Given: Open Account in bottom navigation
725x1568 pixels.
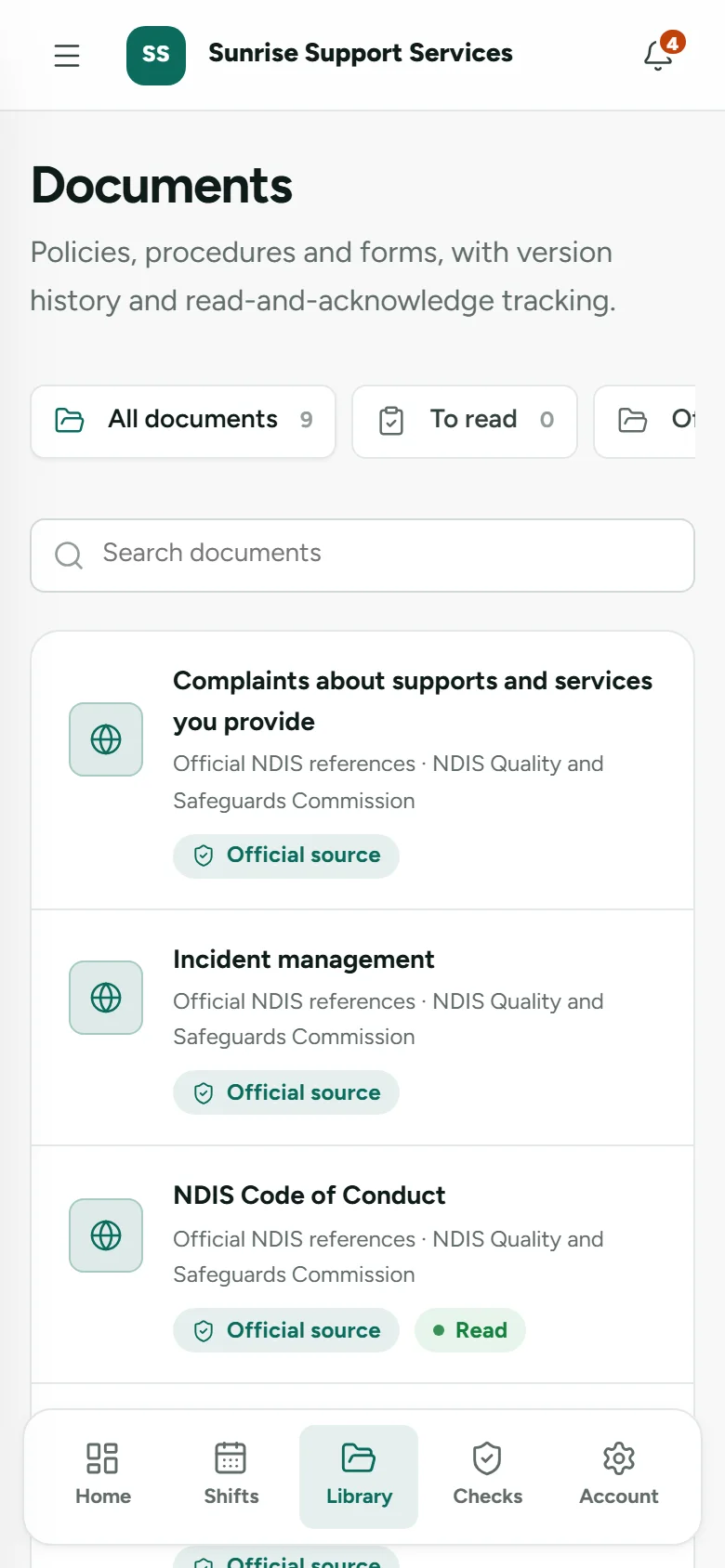Looking at the screenshot, I should point(619,1476).
